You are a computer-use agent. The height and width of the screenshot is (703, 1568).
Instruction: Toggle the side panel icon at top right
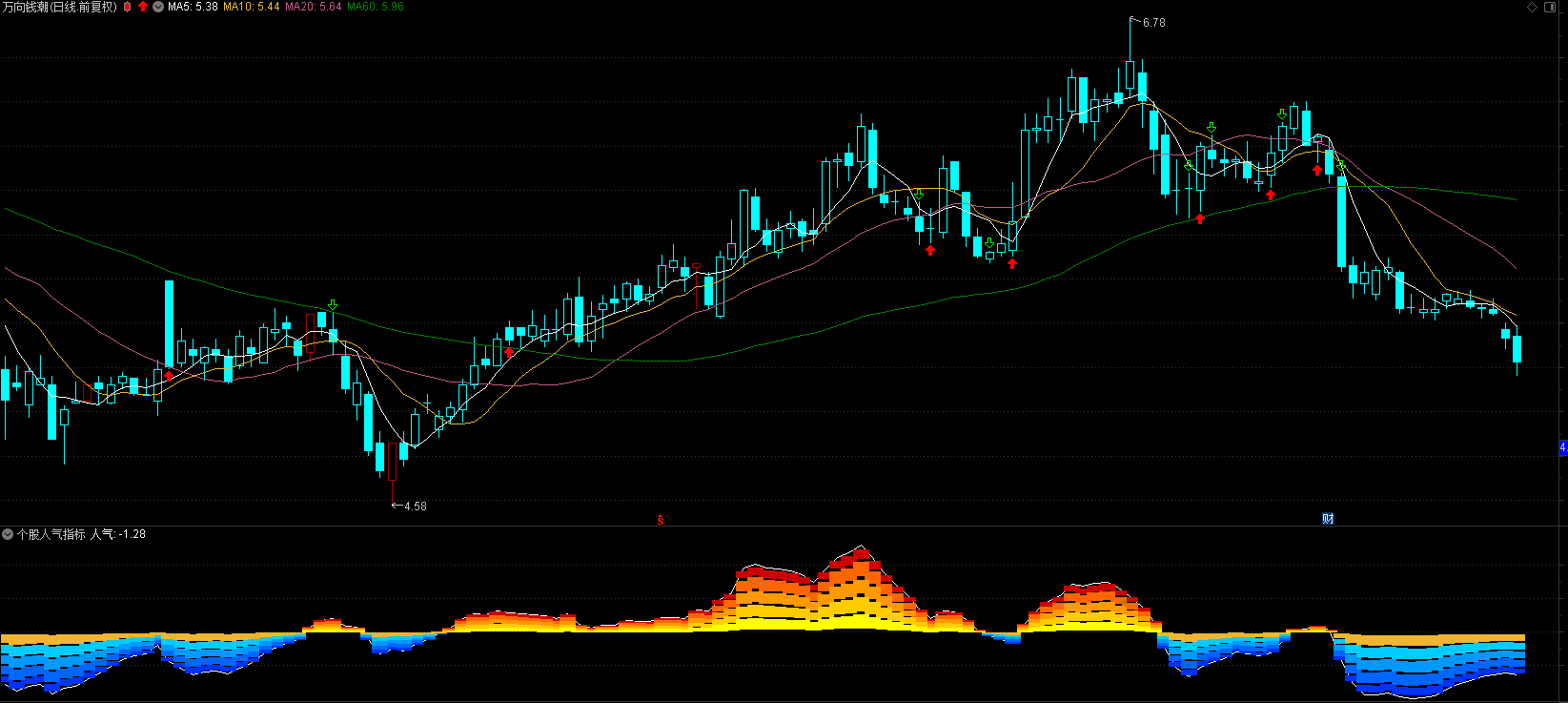pos(1550,7)
